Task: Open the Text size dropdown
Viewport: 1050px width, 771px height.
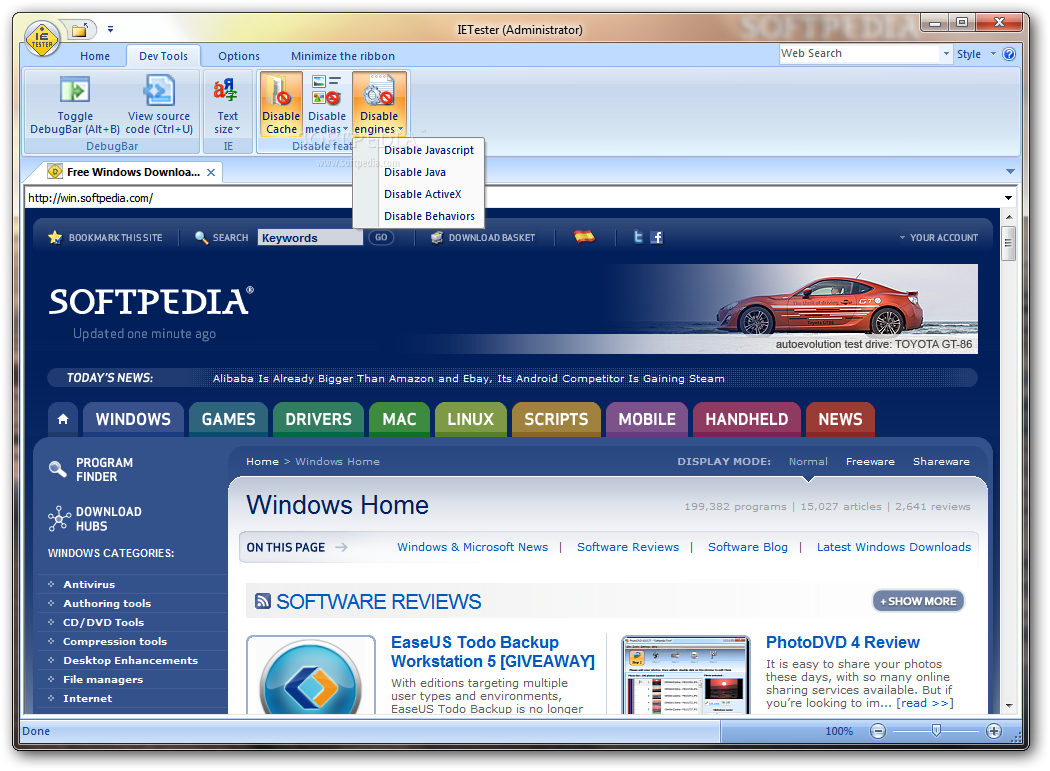Action: [227, 104]
